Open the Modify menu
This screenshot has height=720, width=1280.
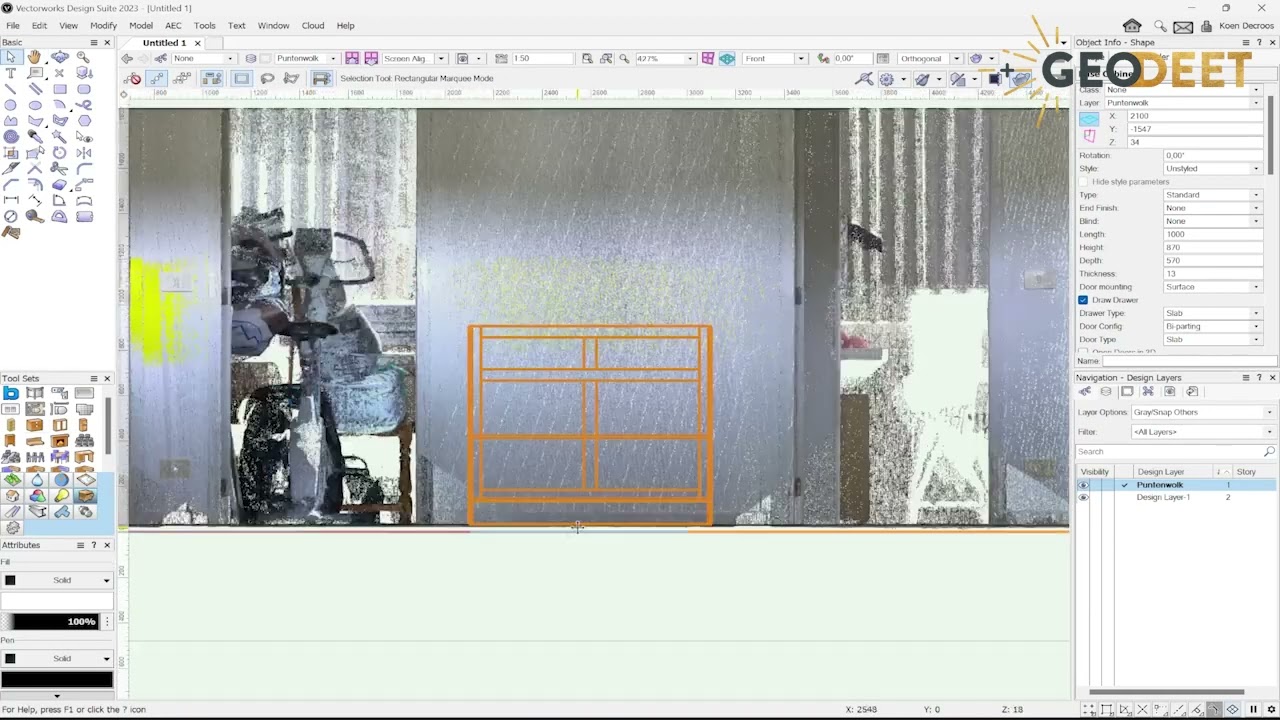[x=103, y=25]
